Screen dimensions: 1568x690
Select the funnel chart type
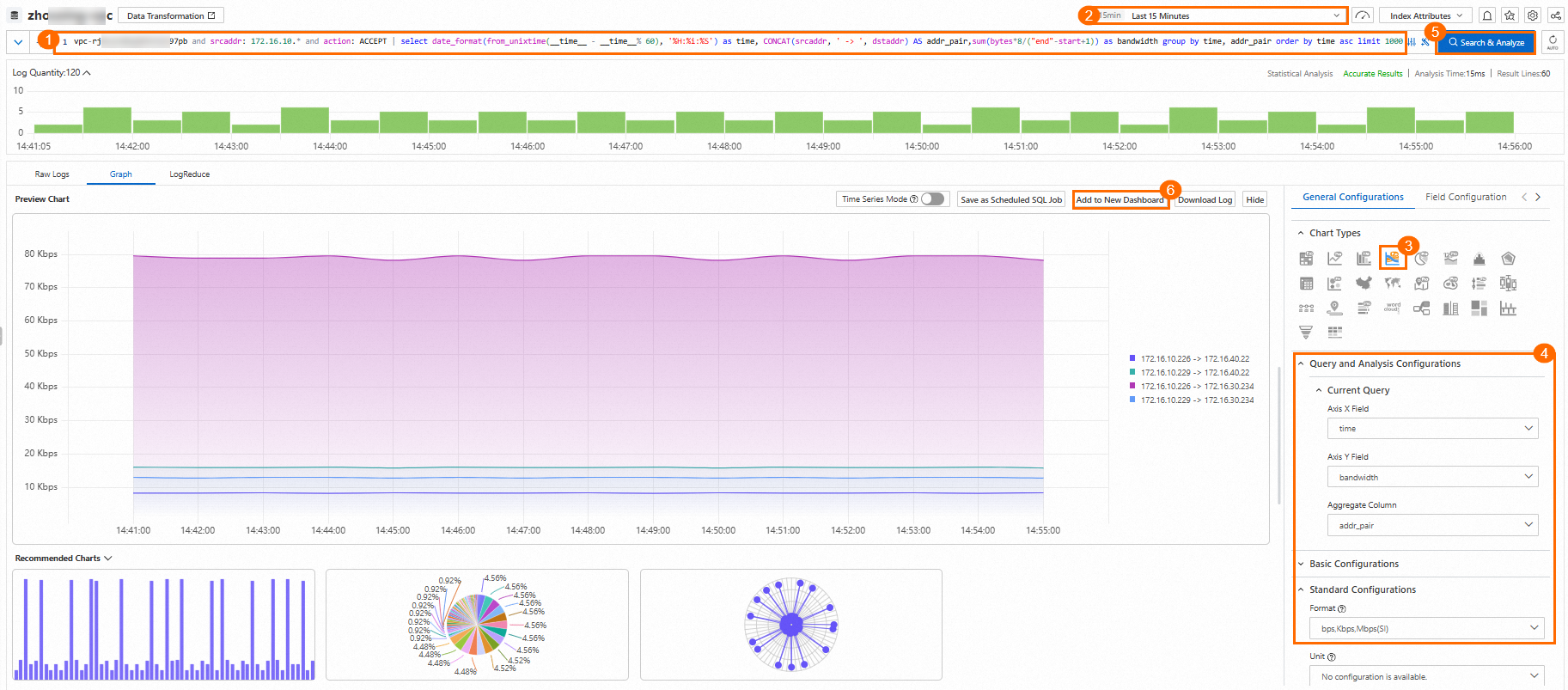1306,332
